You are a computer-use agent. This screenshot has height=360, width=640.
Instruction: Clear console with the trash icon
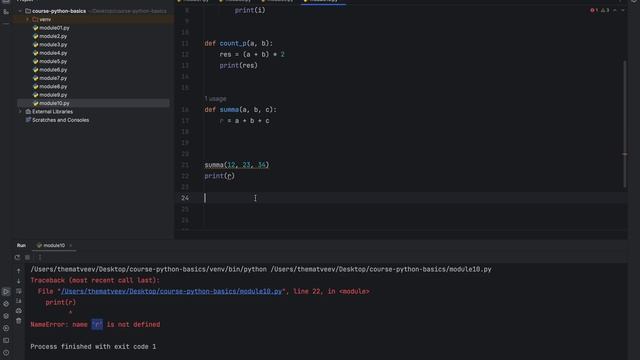click(19, 321)
